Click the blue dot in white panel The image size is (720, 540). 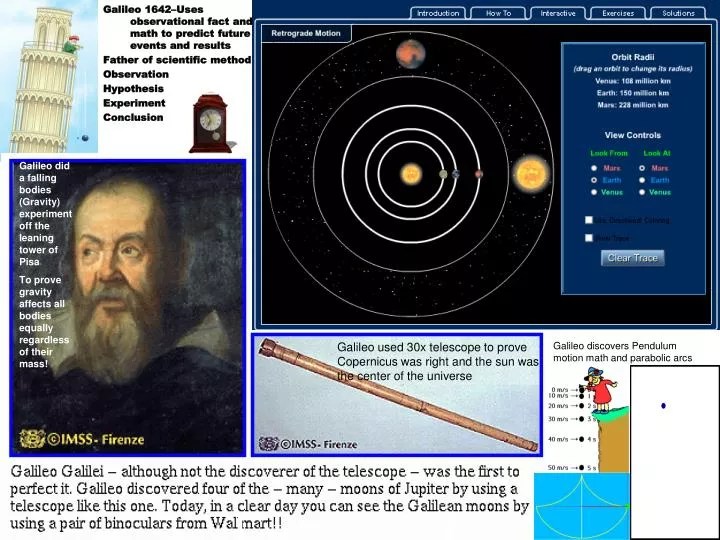(663, 406)
